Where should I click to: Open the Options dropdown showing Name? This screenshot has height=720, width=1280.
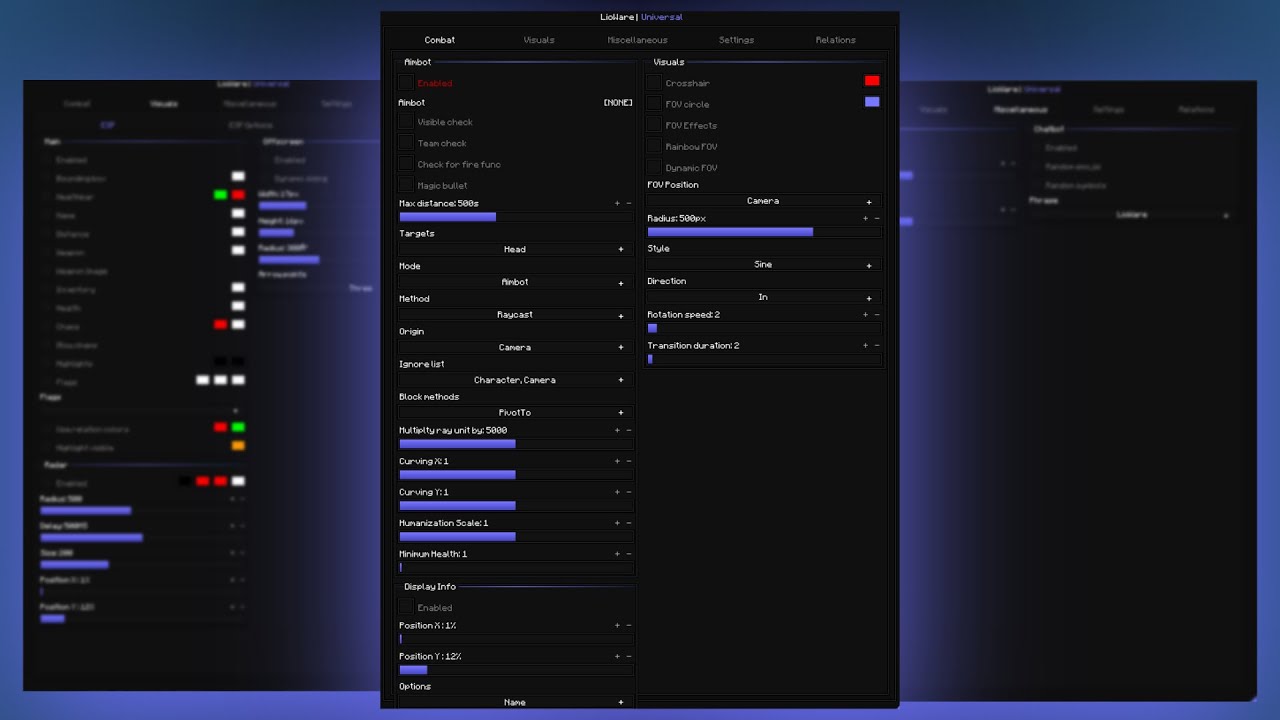[516, 702]
